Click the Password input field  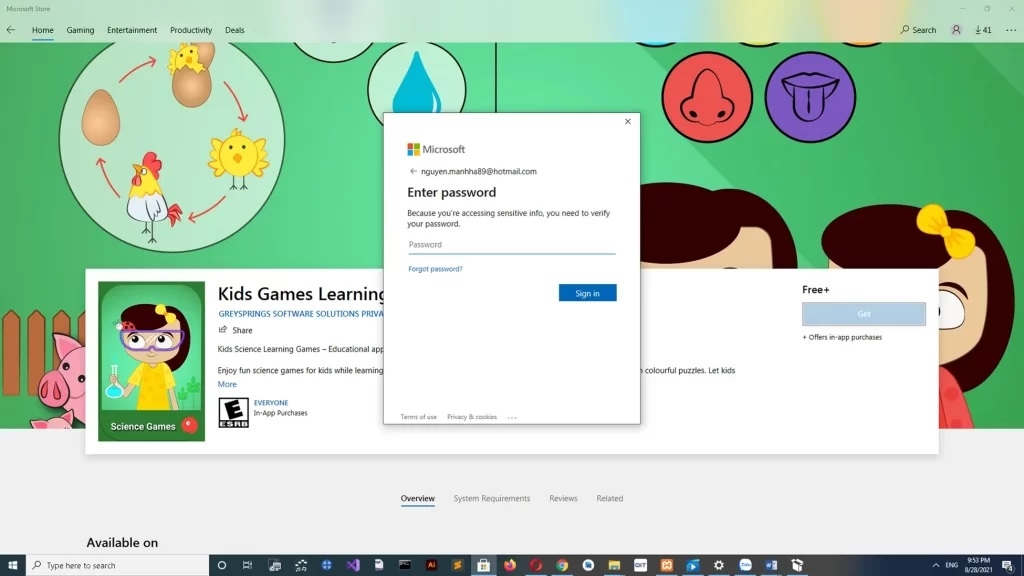click(x=511, y=245)
